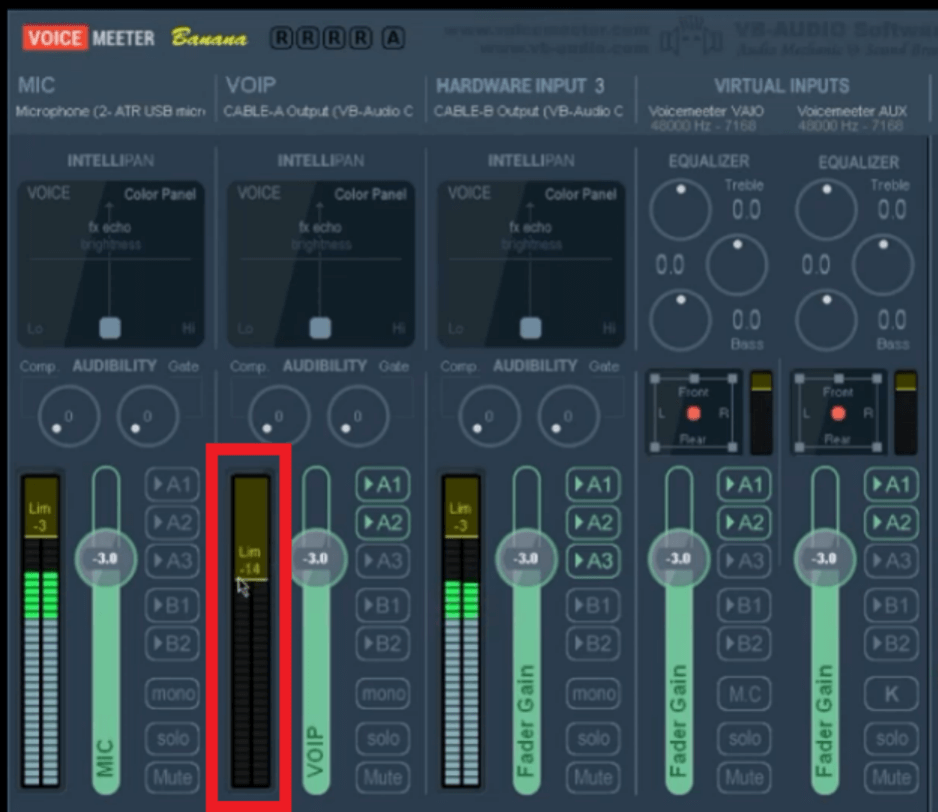Mute the MIC strip

172,777
